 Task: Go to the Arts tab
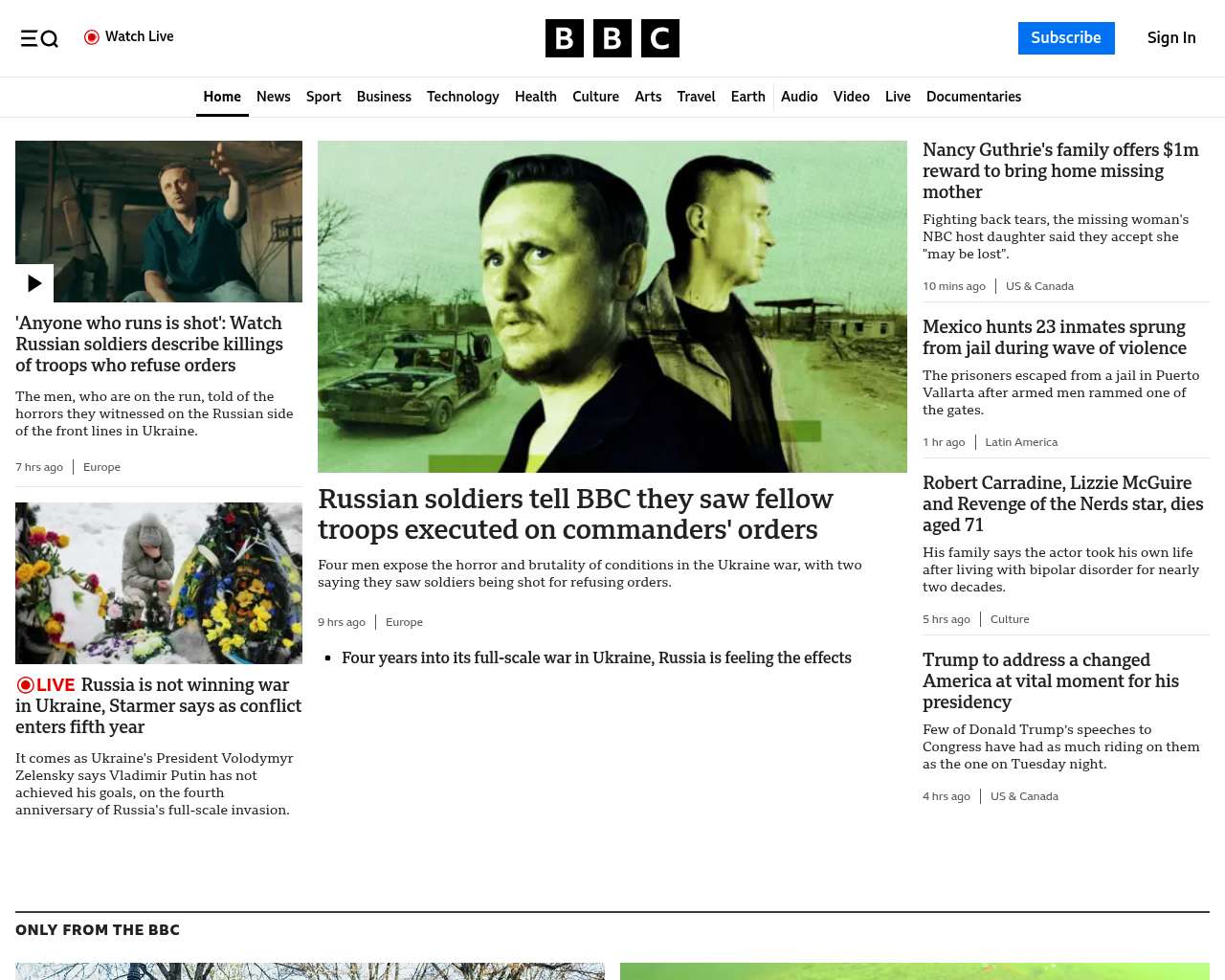point(648,97)
